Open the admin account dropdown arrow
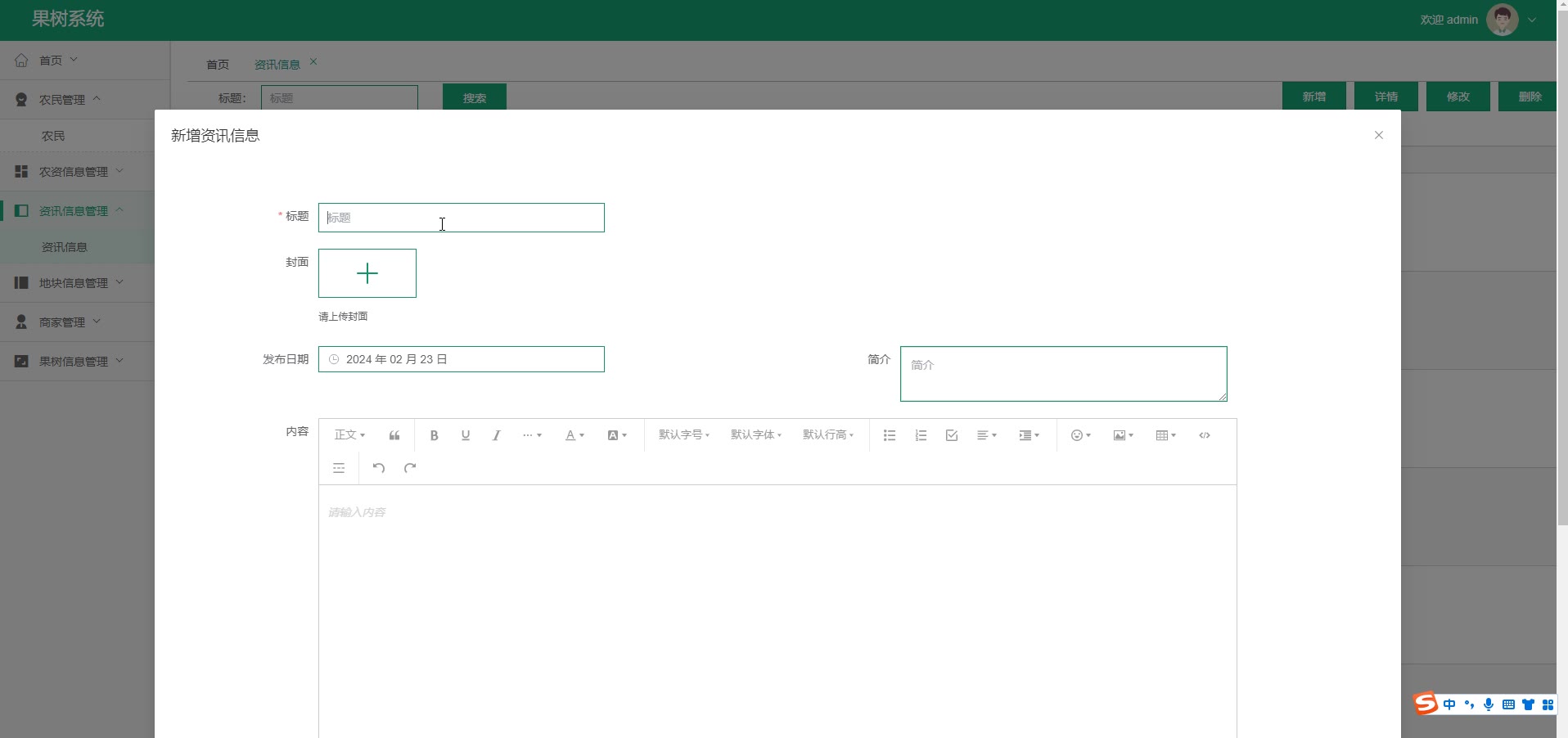 point(1532,20)
